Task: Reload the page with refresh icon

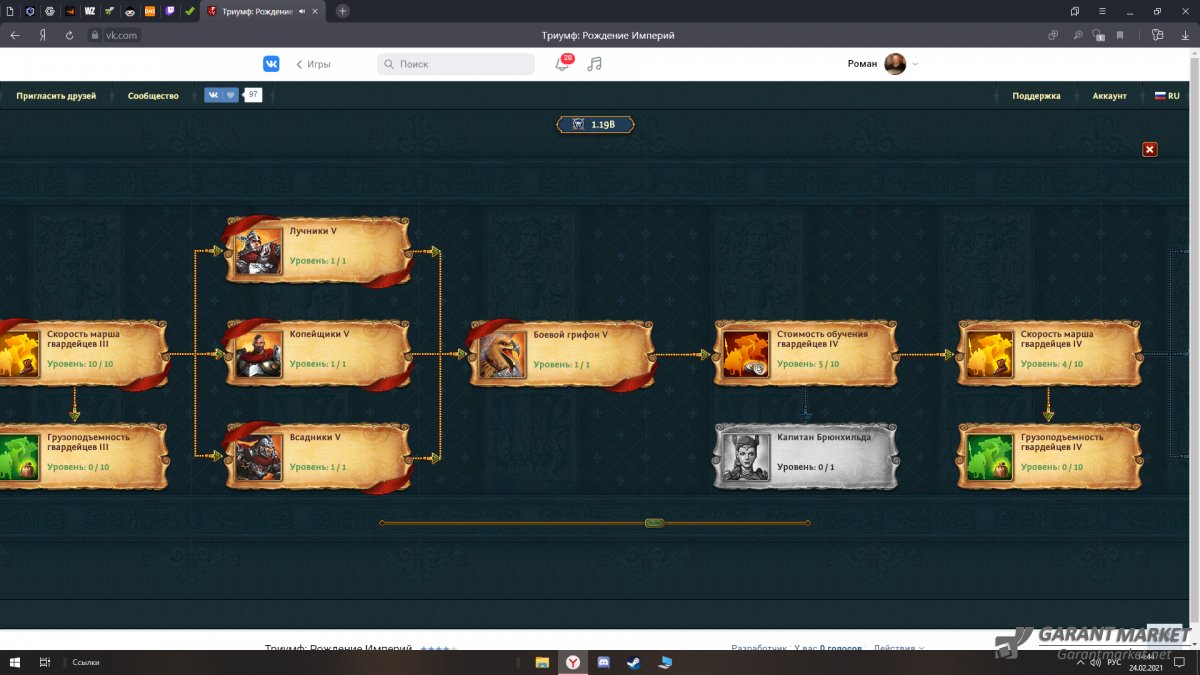Action: tap(70, 34)
